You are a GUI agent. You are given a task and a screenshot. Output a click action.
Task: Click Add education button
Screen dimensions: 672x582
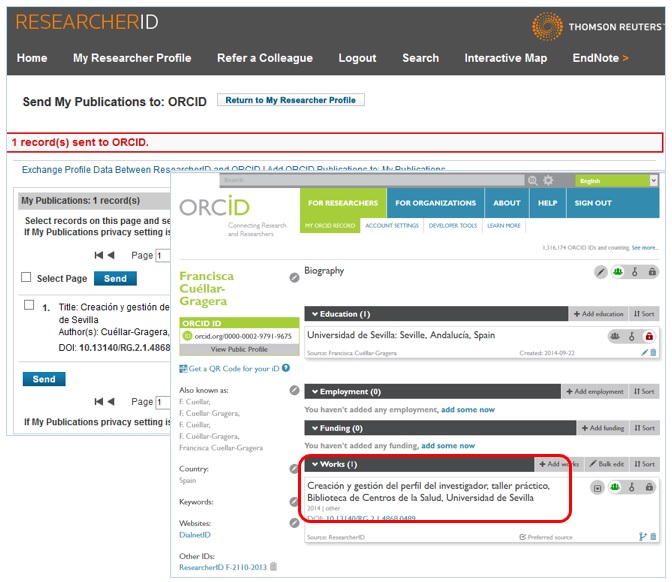coord(598,314)
